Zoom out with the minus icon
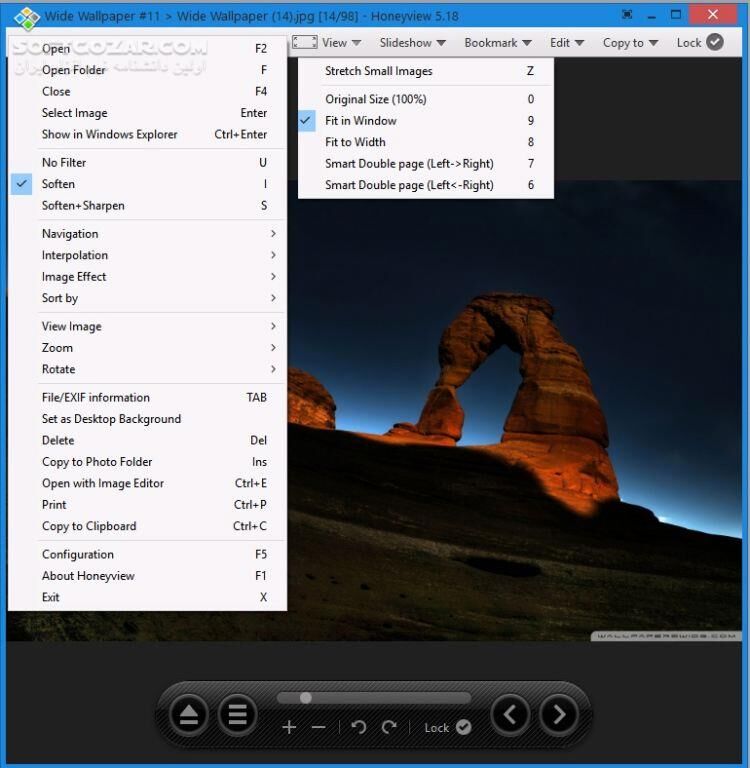This screenshot has height=768, width=750. click(318, 727)
